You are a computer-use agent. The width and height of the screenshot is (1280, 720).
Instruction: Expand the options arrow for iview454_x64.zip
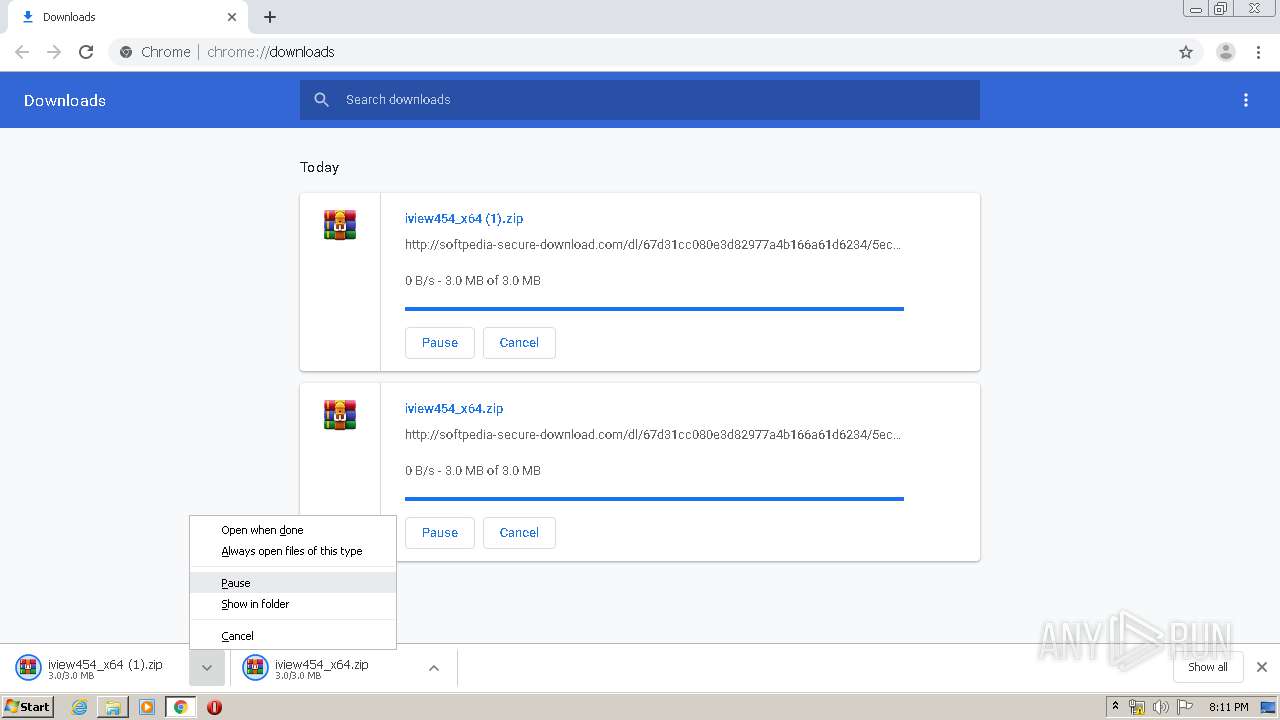pyautogui.click(x=434, y=668)
